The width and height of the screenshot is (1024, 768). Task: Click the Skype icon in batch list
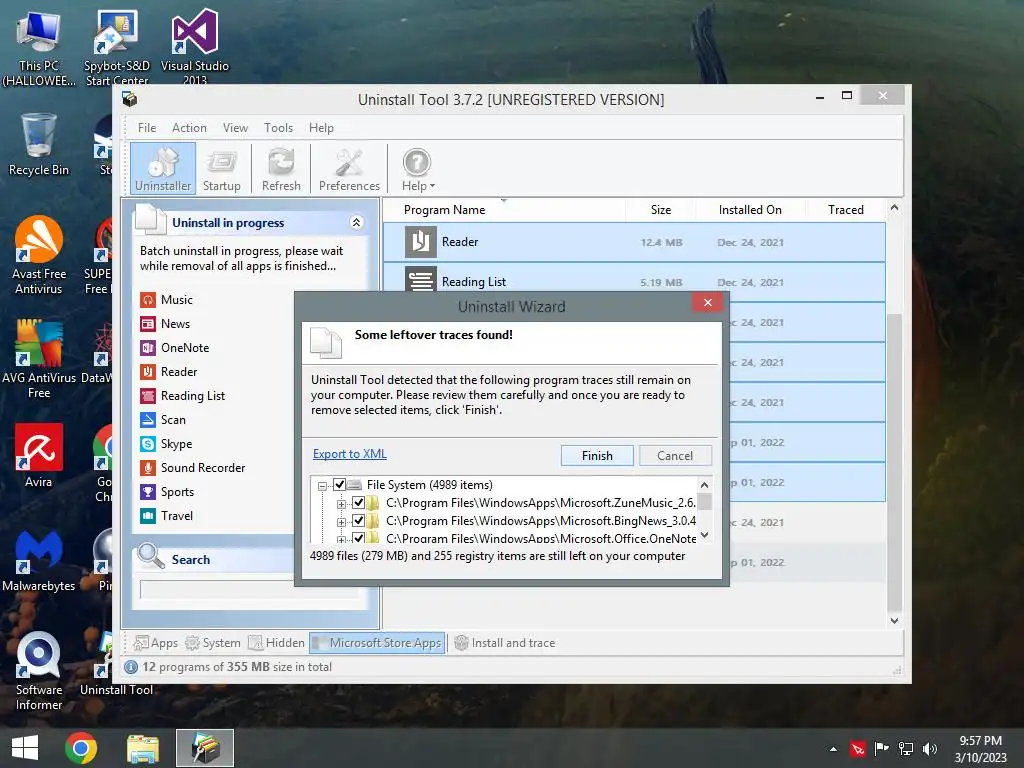coord(148,444)
